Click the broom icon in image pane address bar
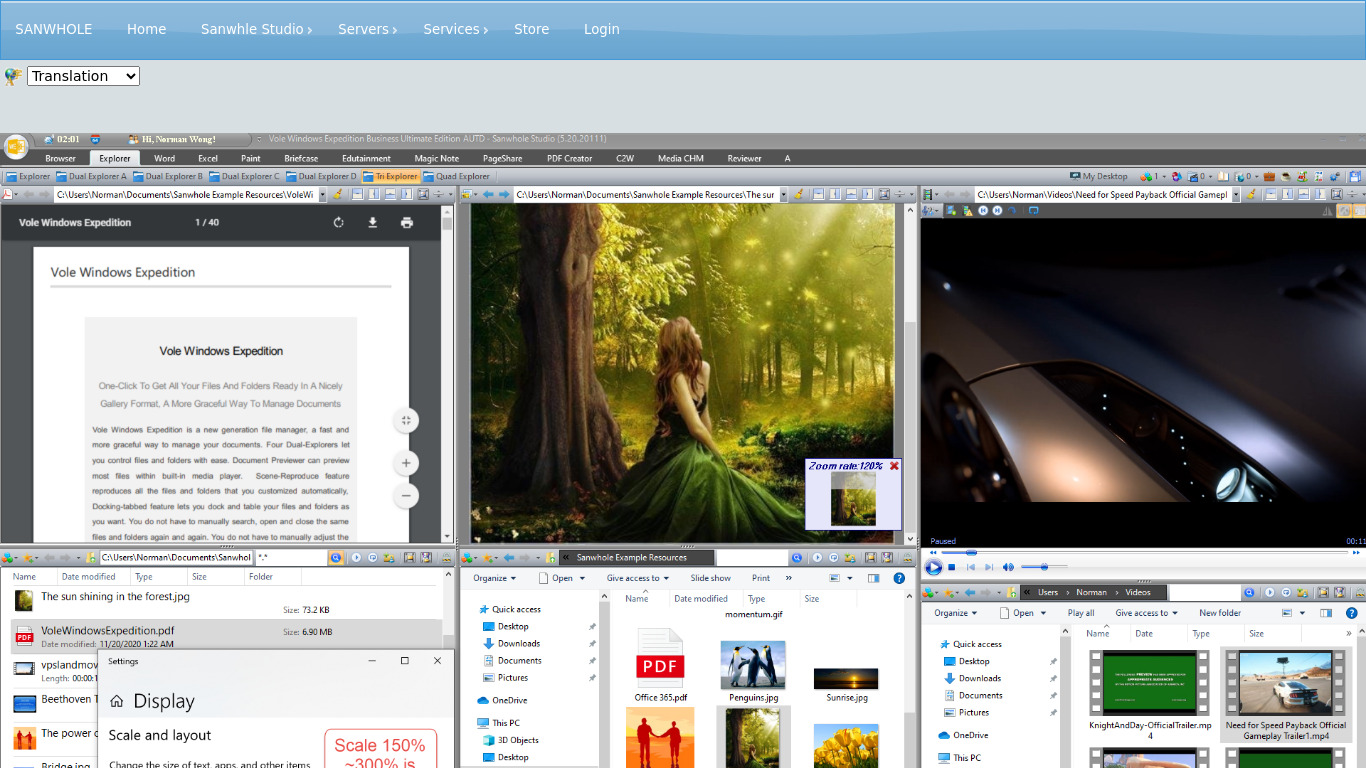This screenshot has height=768, width=1366. 799,194
